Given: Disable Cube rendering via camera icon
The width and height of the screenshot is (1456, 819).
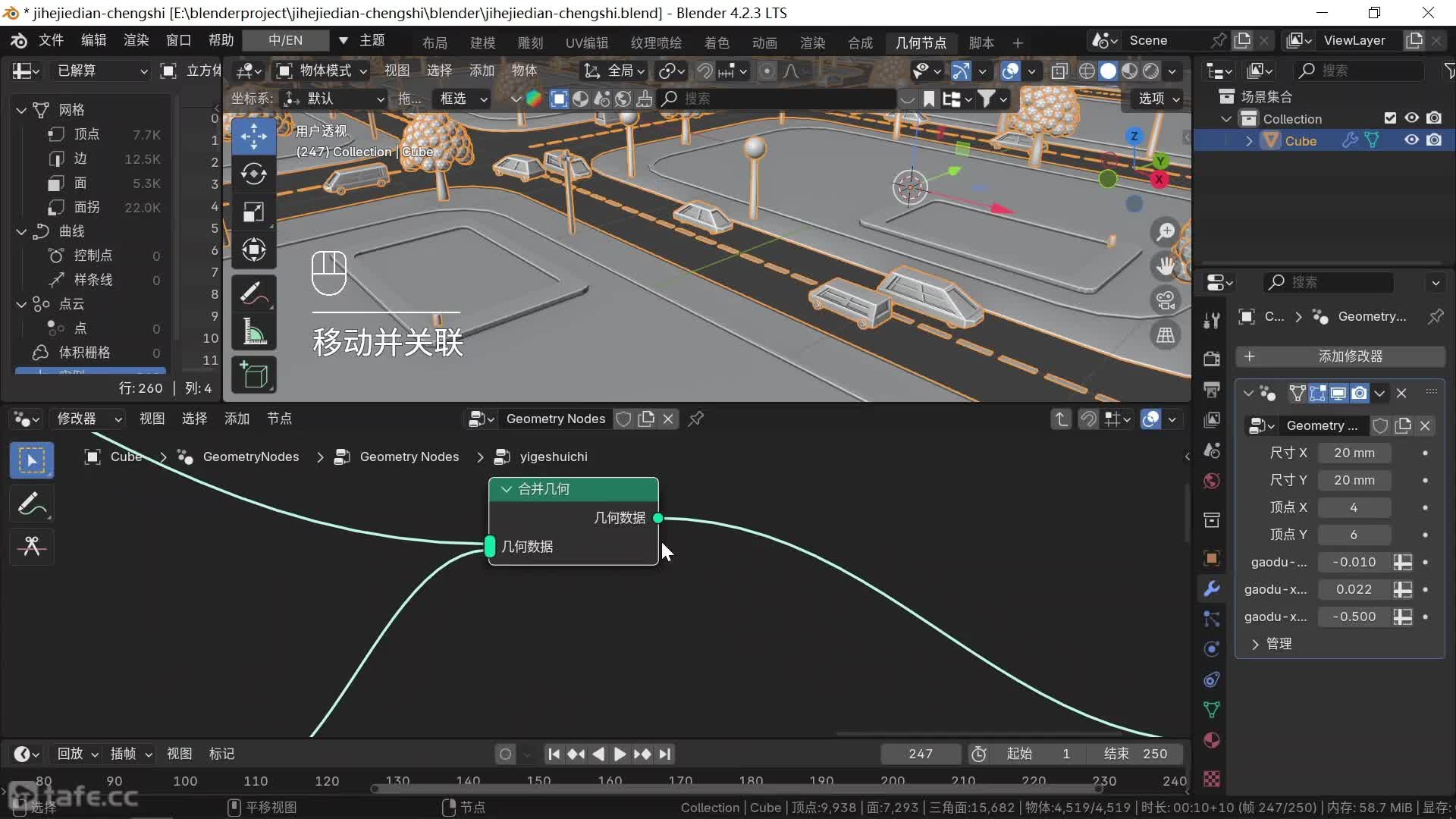Looking at the screenshot, I should tap(1434, 140).
